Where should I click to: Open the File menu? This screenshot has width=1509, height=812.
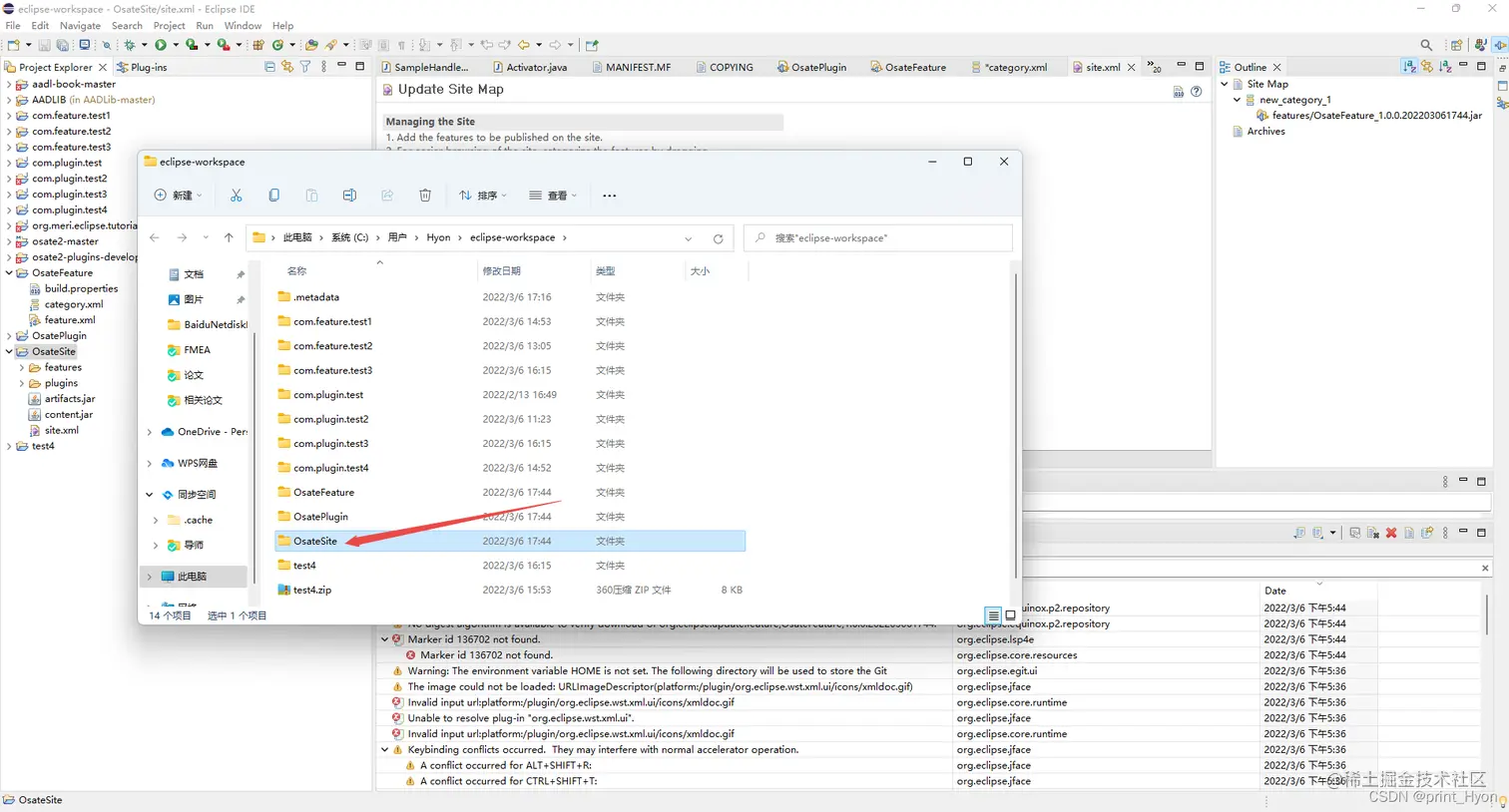[x=13, y=26]
